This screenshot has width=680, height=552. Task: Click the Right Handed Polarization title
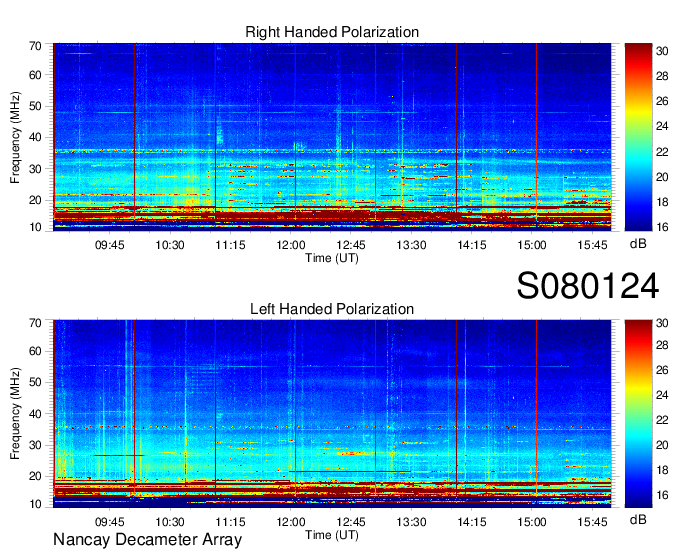point(332,32)
